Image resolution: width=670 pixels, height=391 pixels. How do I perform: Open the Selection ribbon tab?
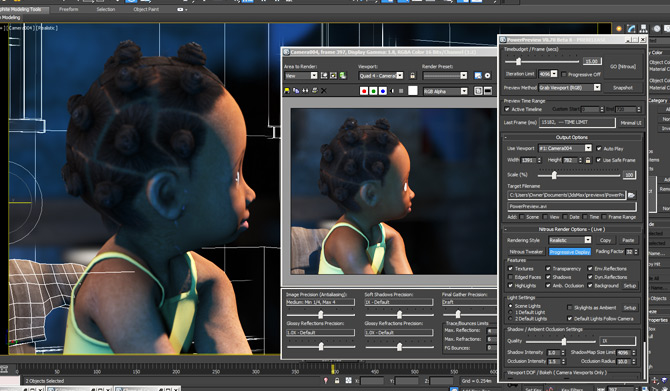point(106,9)
